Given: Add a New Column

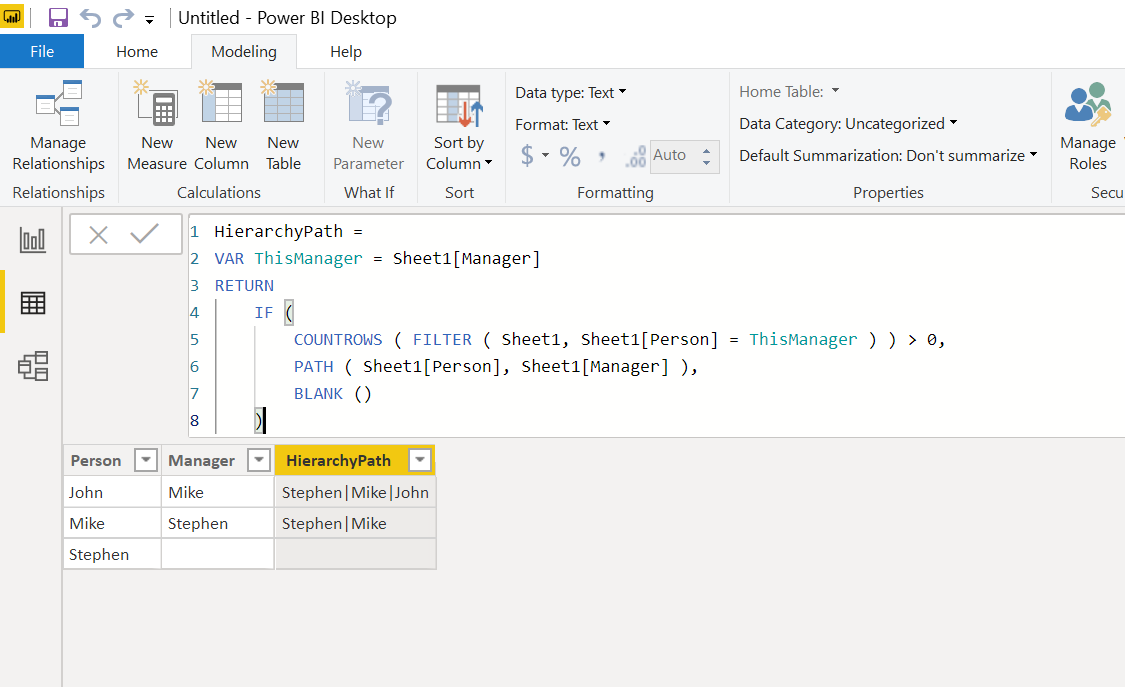Looking at the screenshot, I should click(x=221, y=126).
